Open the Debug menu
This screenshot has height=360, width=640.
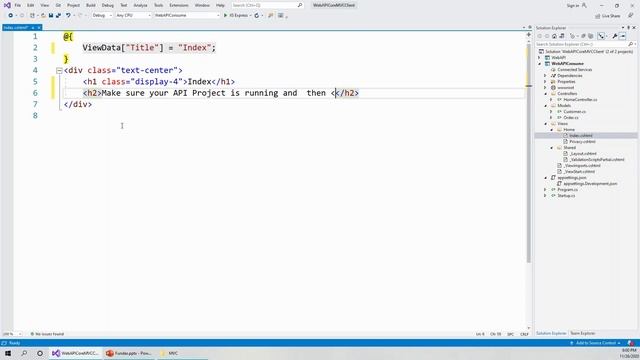[x=108, y=5]
